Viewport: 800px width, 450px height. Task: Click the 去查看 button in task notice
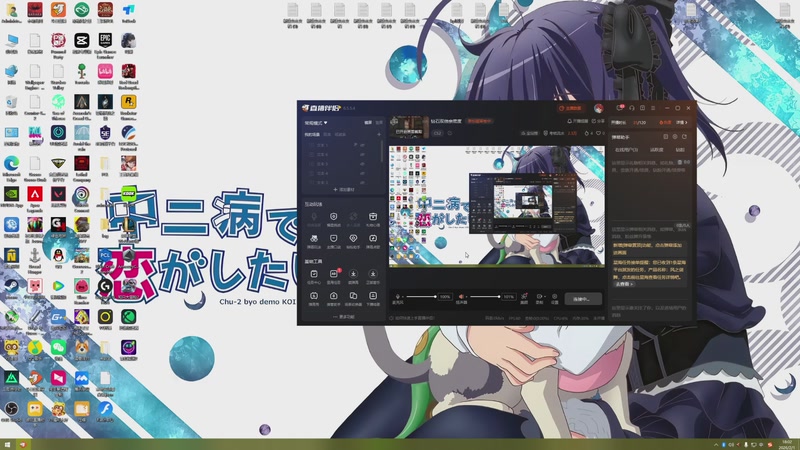pyautogui.click(x=624, y=284)
